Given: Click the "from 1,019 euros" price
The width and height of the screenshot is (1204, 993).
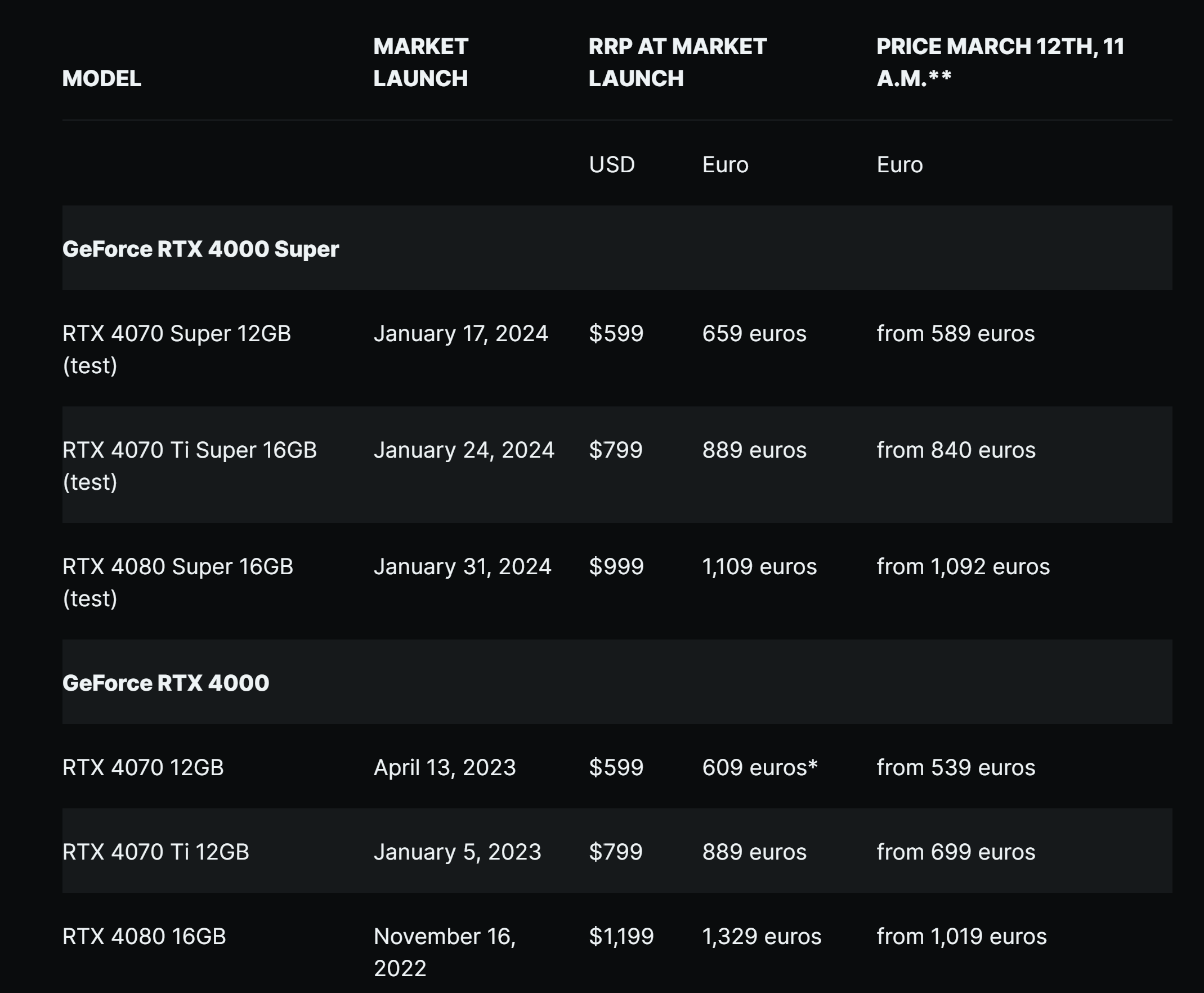Looking at the screenshot, I should [961, 936].
